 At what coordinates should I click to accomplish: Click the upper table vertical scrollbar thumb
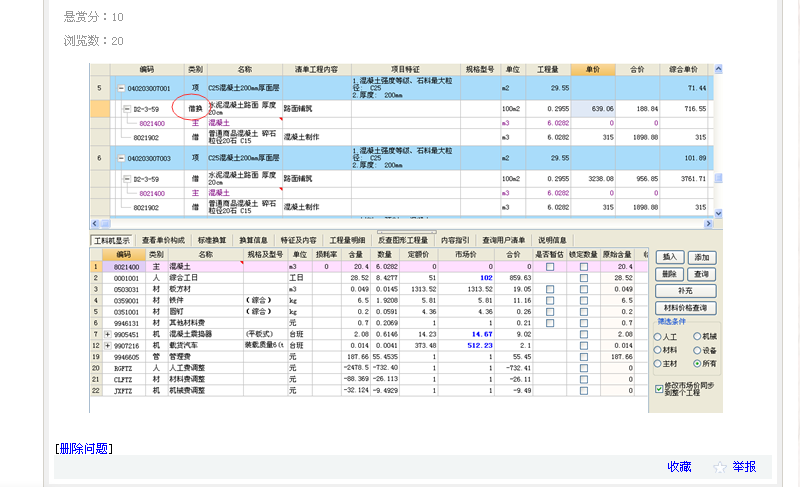tap(718, 178)
